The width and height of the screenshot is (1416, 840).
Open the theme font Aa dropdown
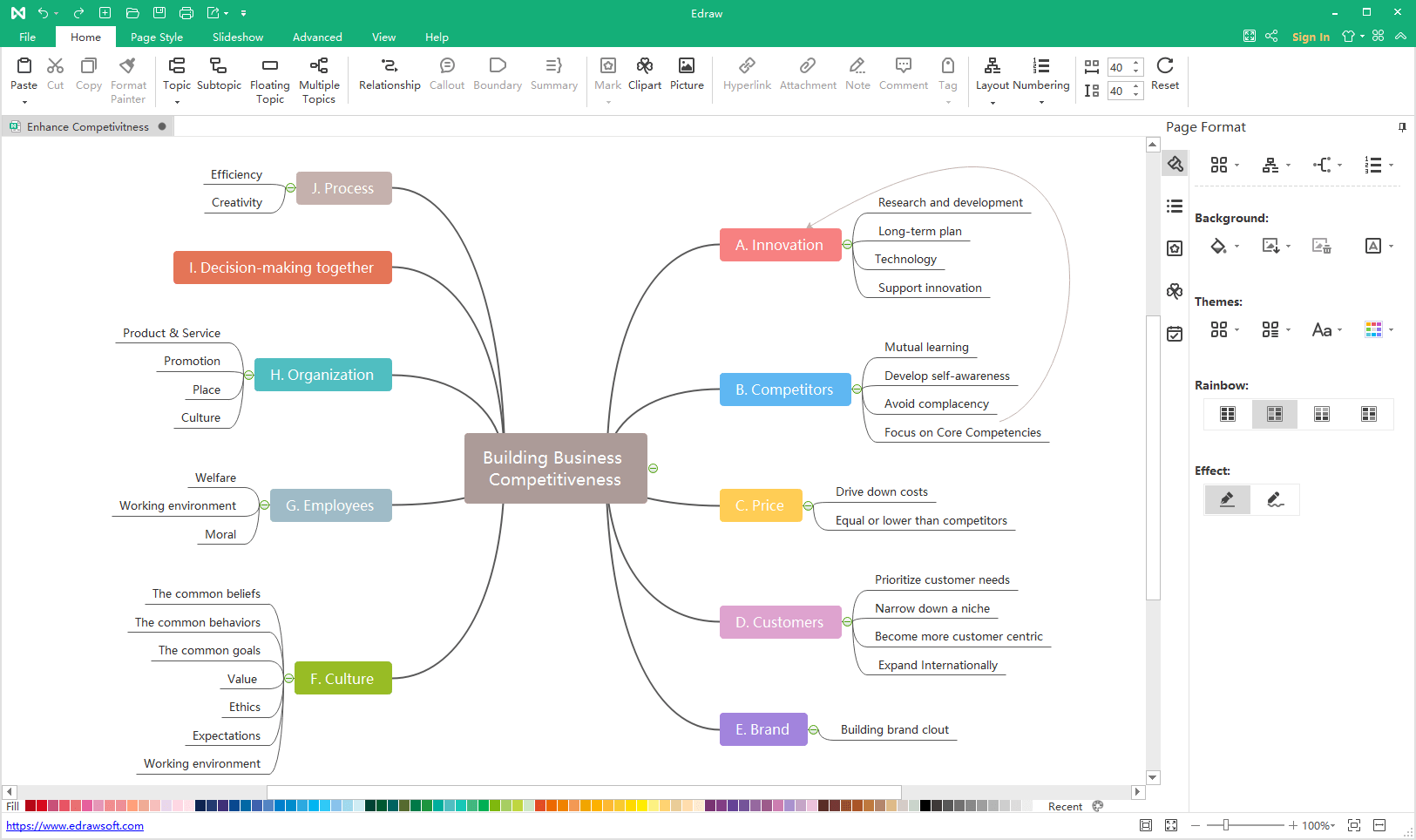[x=1326, y=330]
